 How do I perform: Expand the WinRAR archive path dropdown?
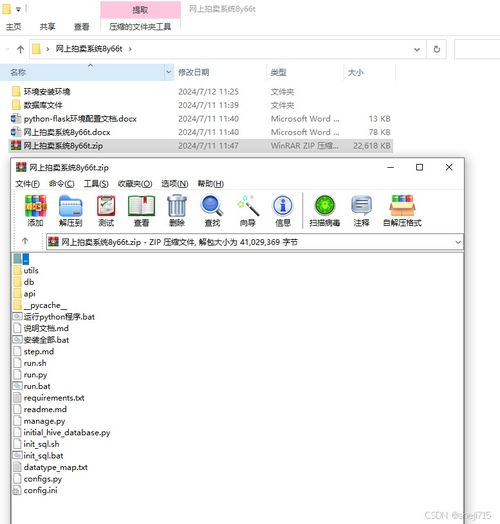[458, 242]
